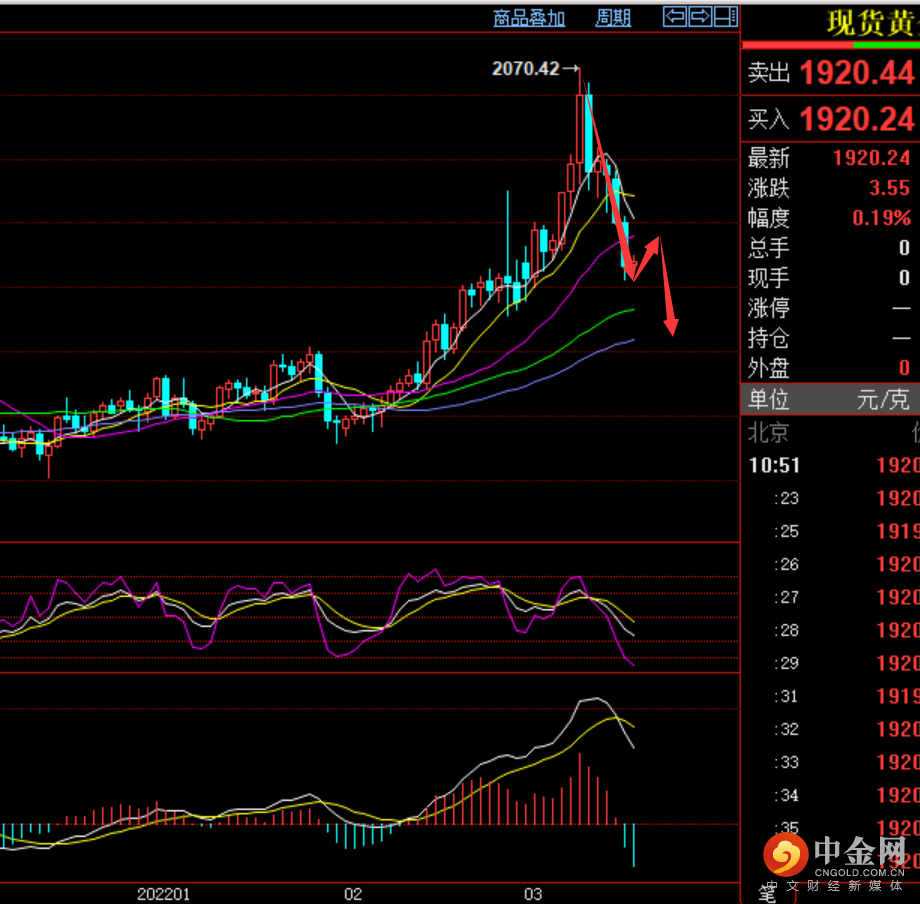Click the right arrow forward icon

pyautogui.click(x=700, y=16)
